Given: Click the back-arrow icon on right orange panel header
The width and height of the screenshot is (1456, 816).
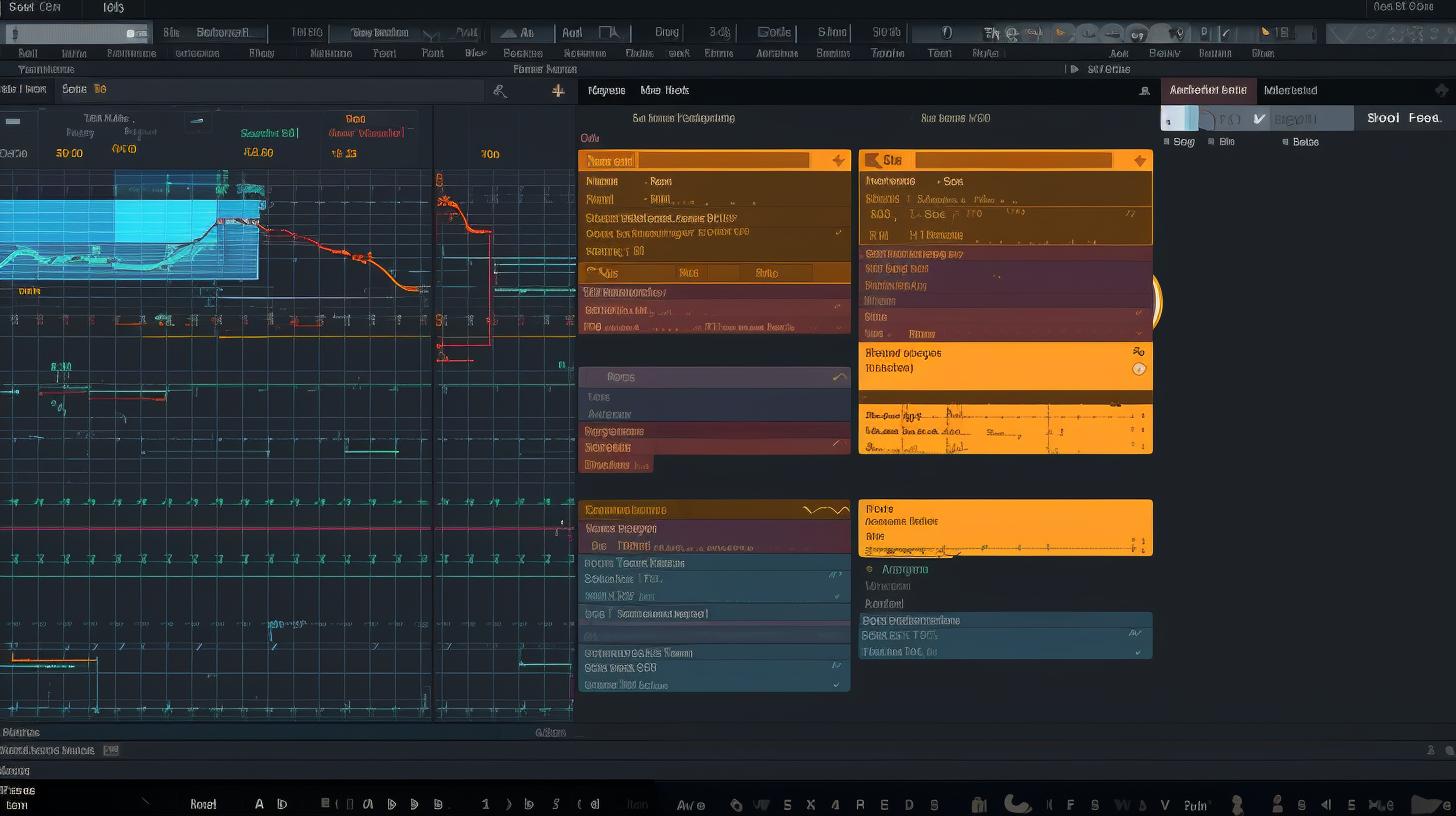Looking at the screenshot, I should tap(871, 160).
